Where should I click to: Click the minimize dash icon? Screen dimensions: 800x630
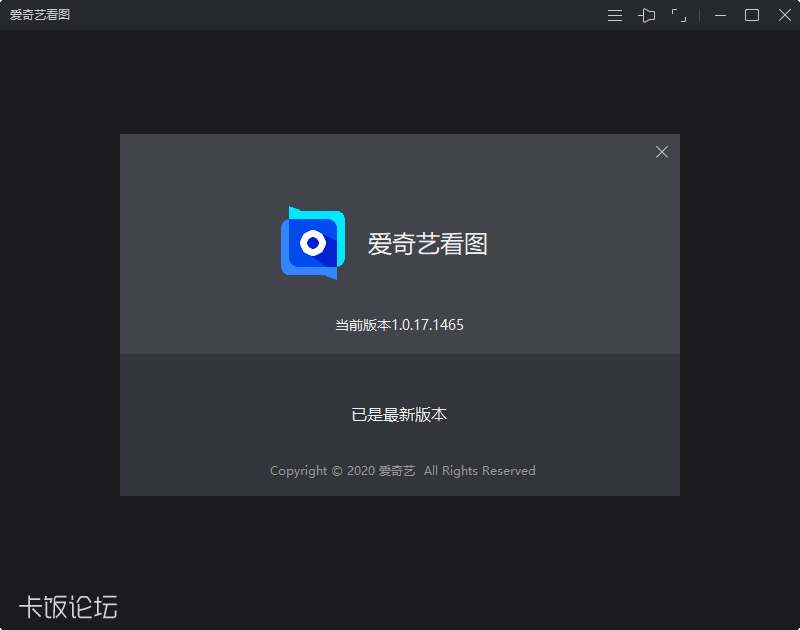[x=718, y=15]
